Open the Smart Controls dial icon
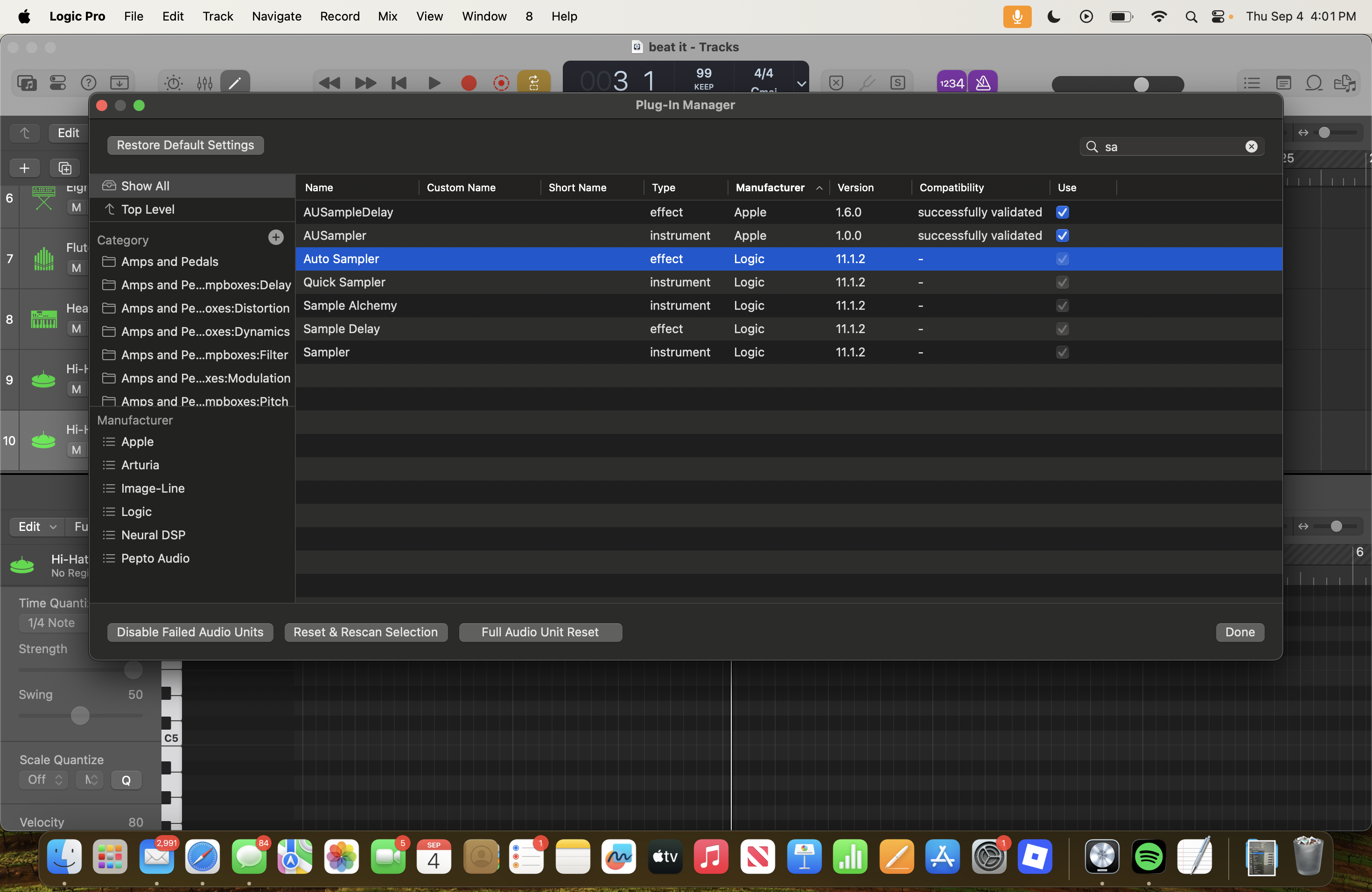 click(x=173, y=83)
